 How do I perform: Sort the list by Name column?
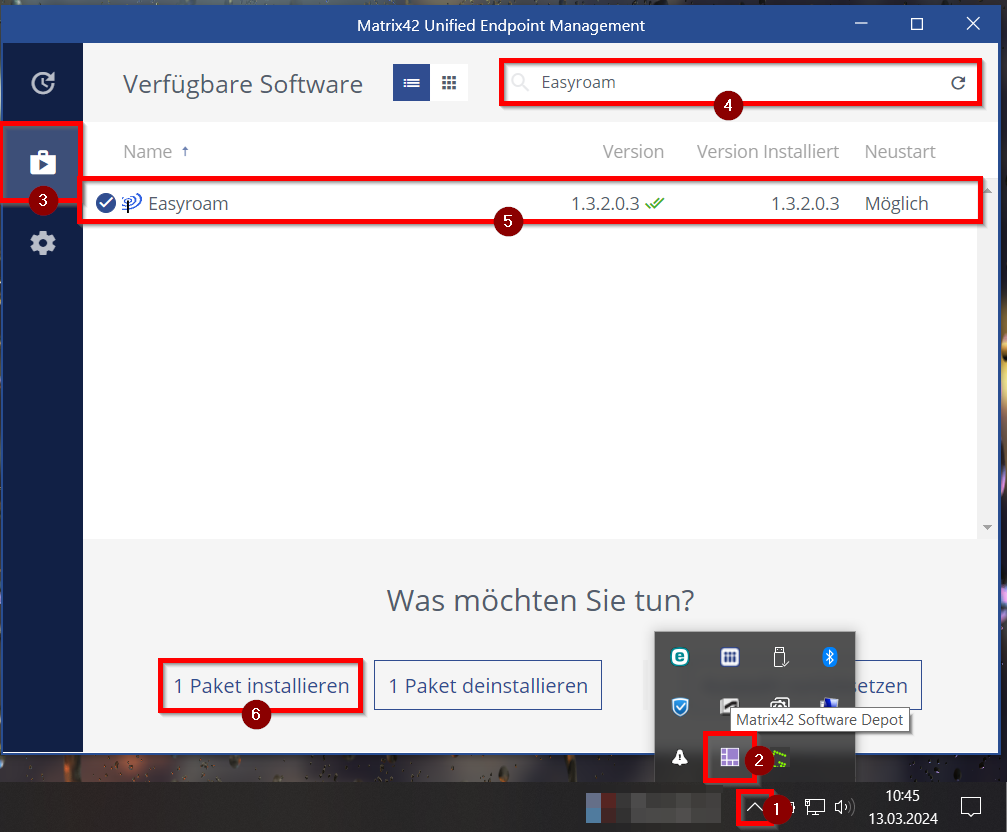coord(148,152)
